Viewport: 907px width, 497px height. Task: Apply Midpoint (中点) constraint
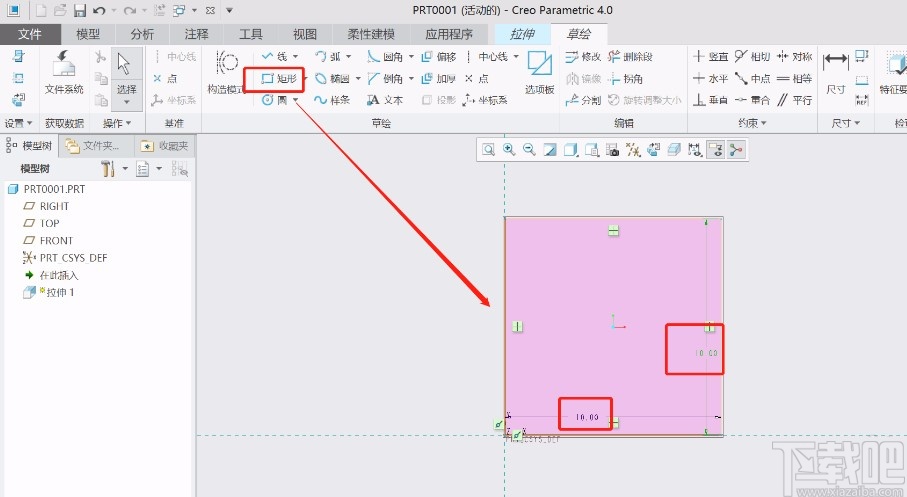tap(753, 79)
